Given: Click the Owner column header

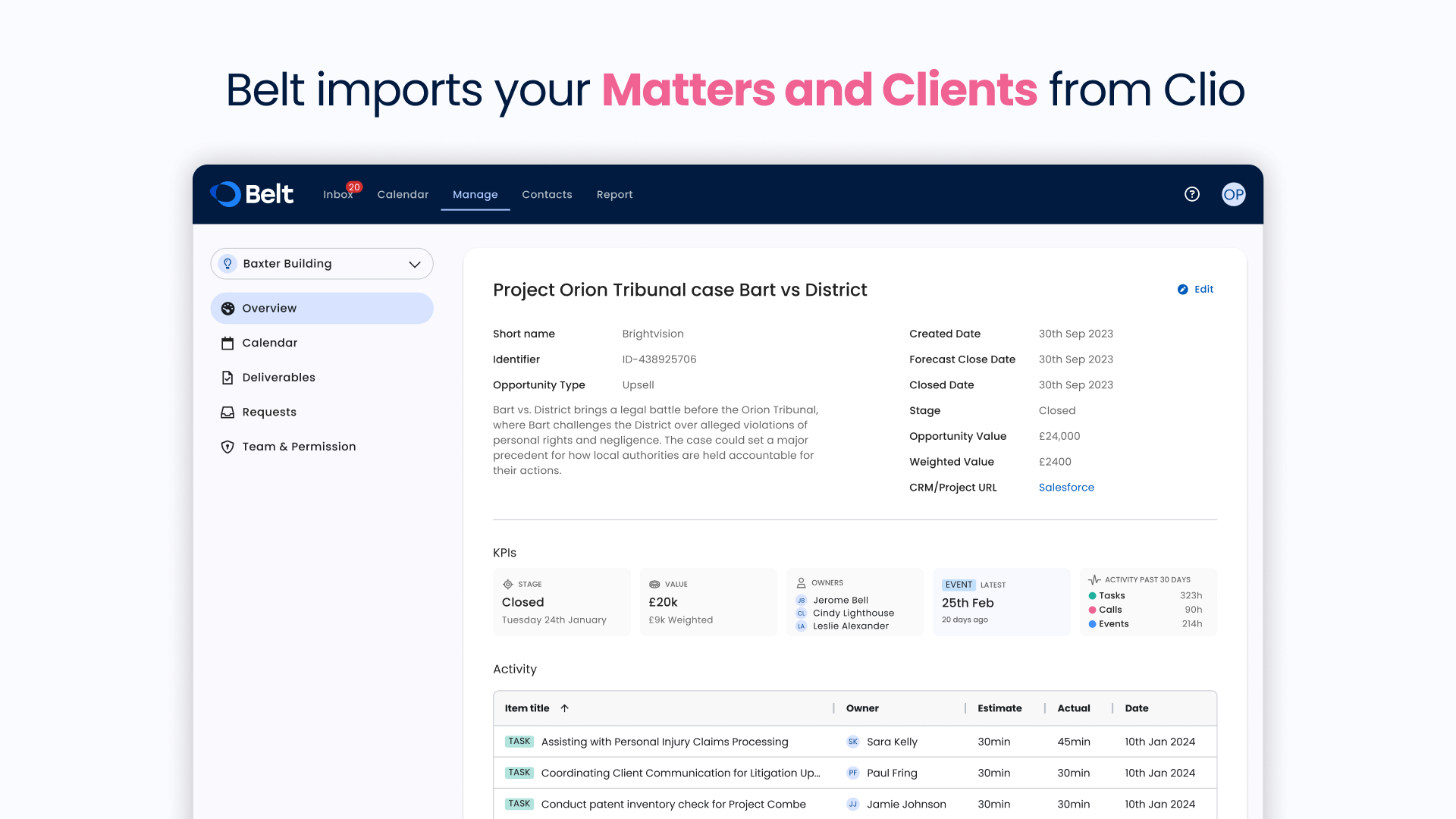Looking at the screenshot, I should click(x=862, y=708).
